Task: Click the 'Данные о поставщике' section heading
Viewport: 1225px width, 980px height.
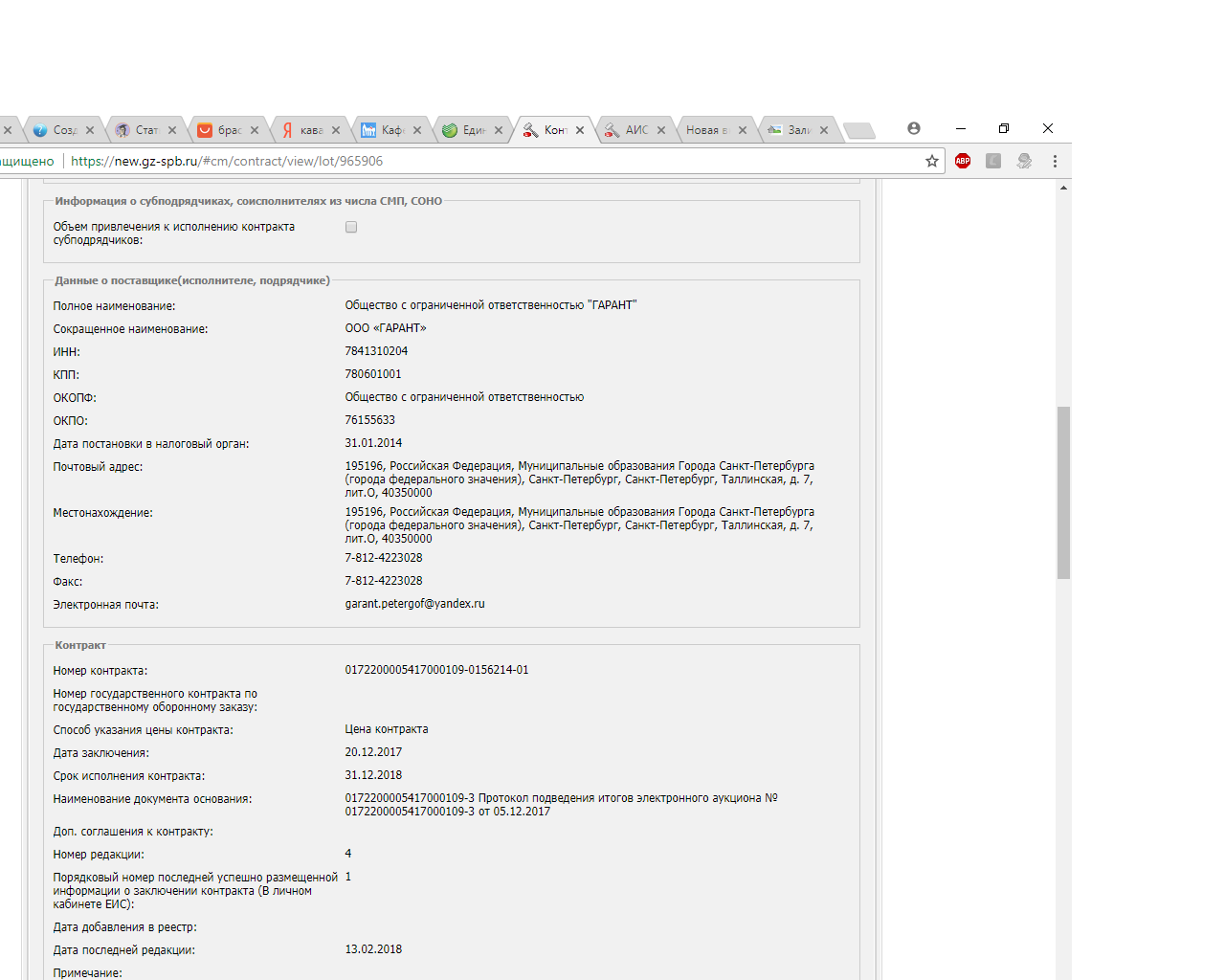Action: tap(192, 280)
